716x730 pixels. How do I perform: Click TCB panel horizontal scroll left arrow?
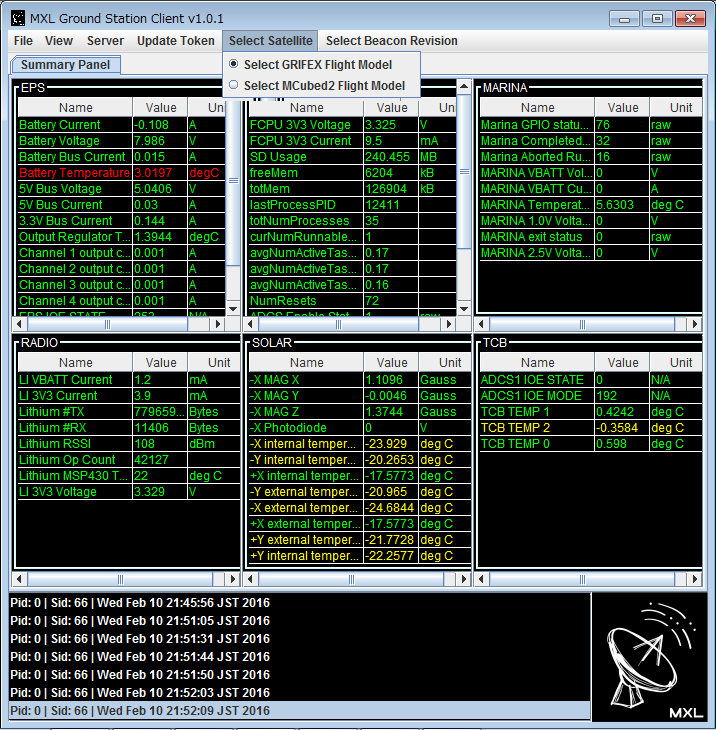pos(482,579)
